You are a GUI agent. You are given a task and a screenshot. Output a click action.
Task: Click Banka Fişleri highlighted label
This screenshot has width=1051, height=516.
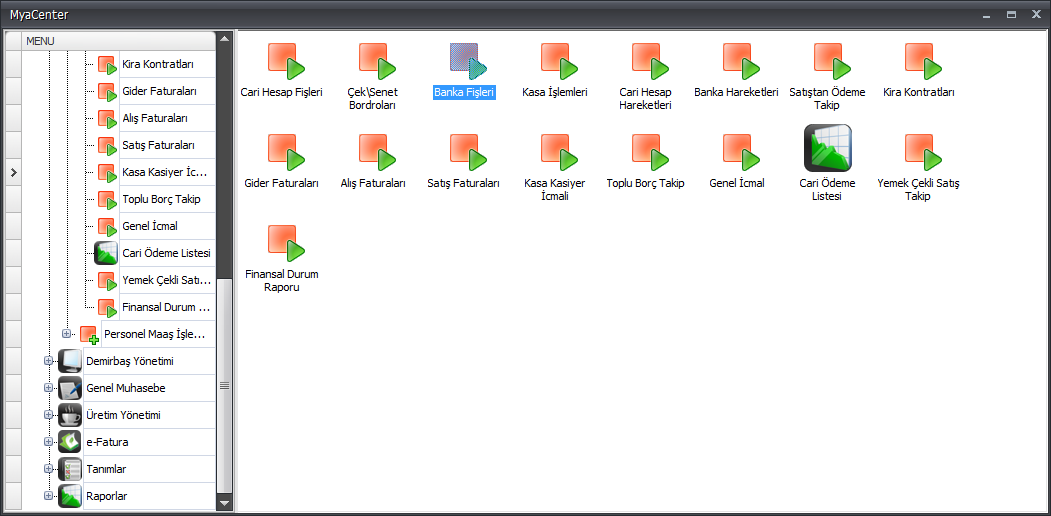[x=465, y=92]
